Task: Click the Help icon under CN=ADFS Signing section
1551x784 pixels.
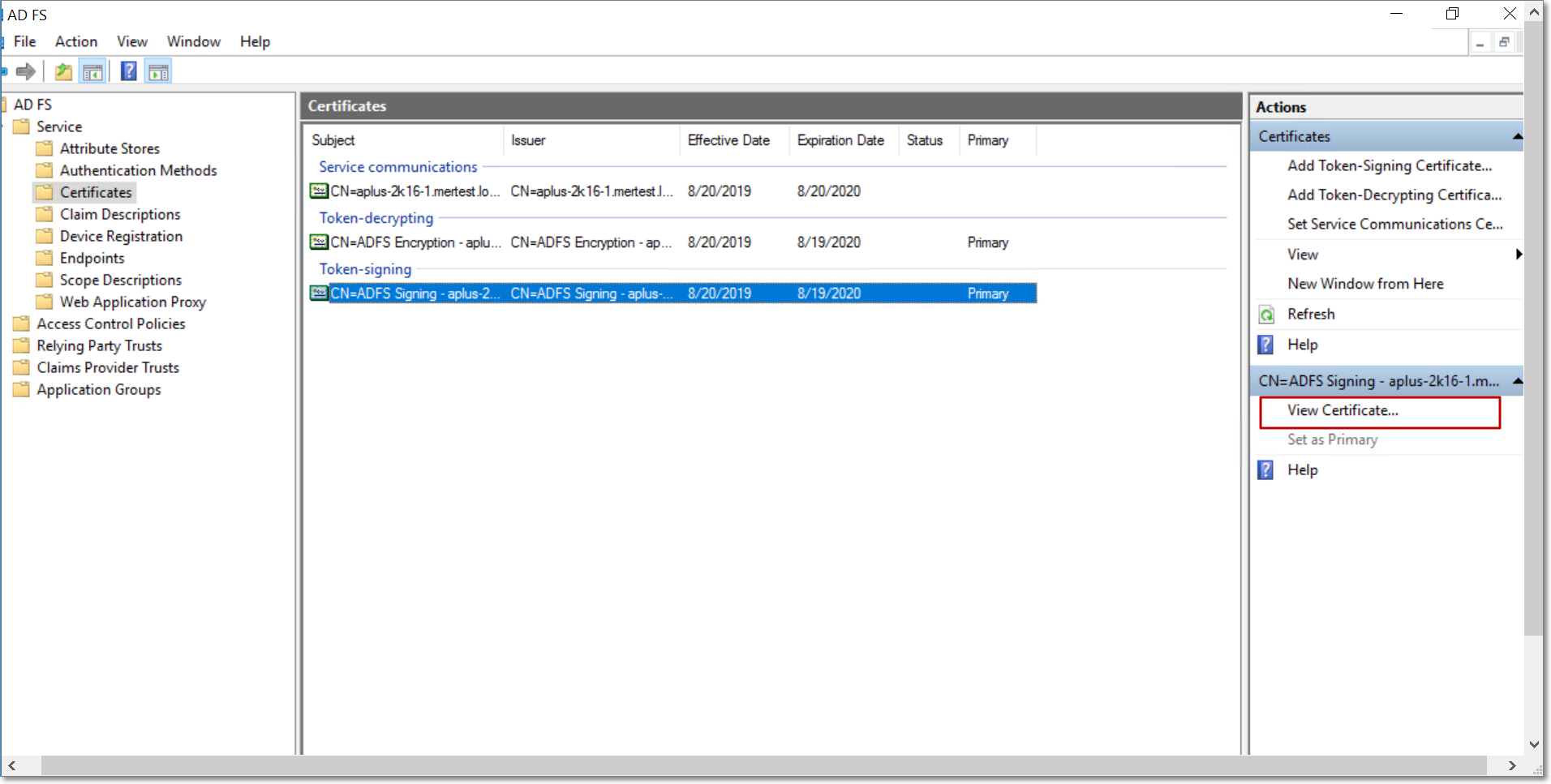Action: 1265,470
